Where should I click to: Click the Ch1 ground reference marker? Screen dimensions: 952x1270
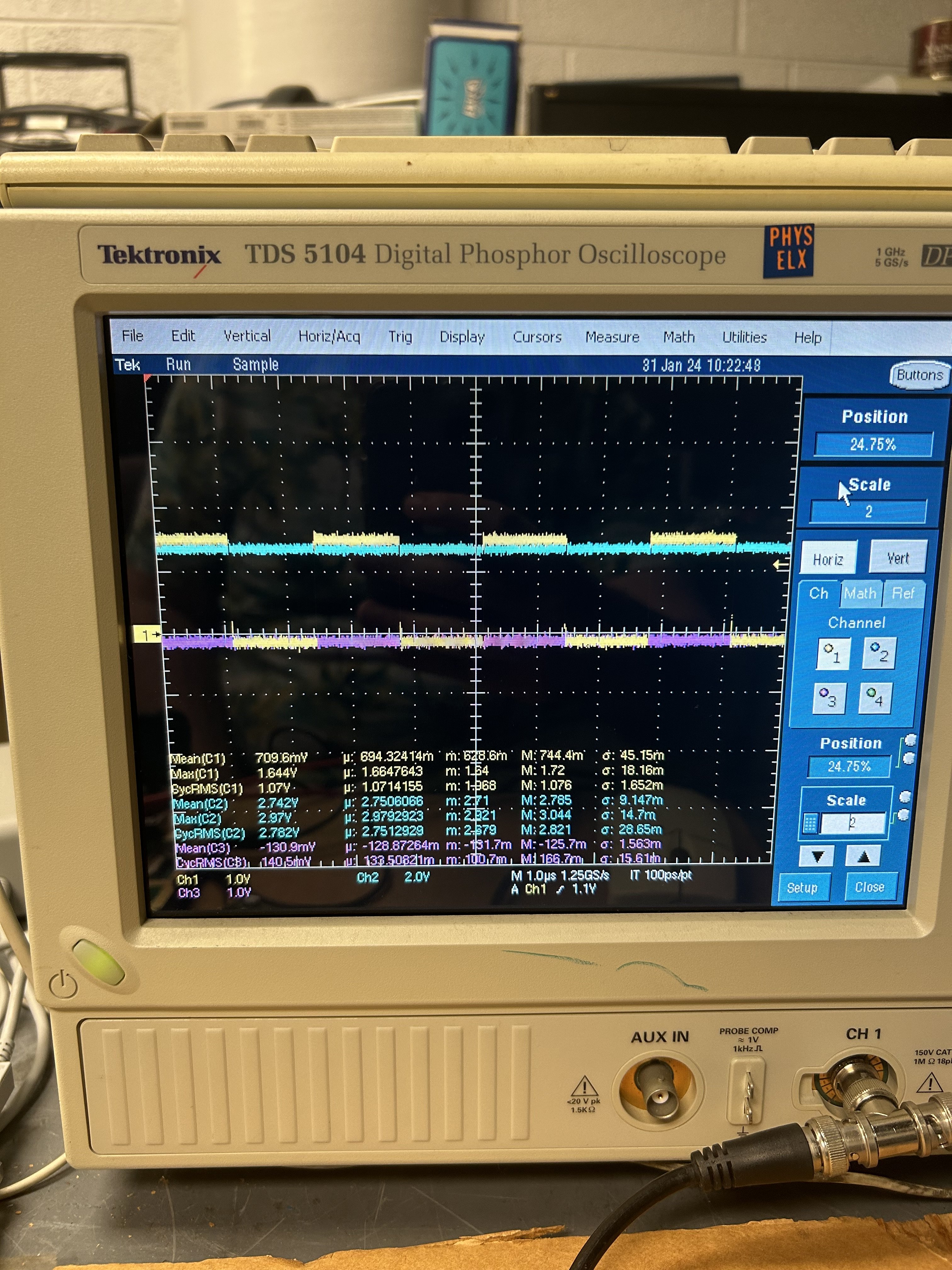coord(147,635)
